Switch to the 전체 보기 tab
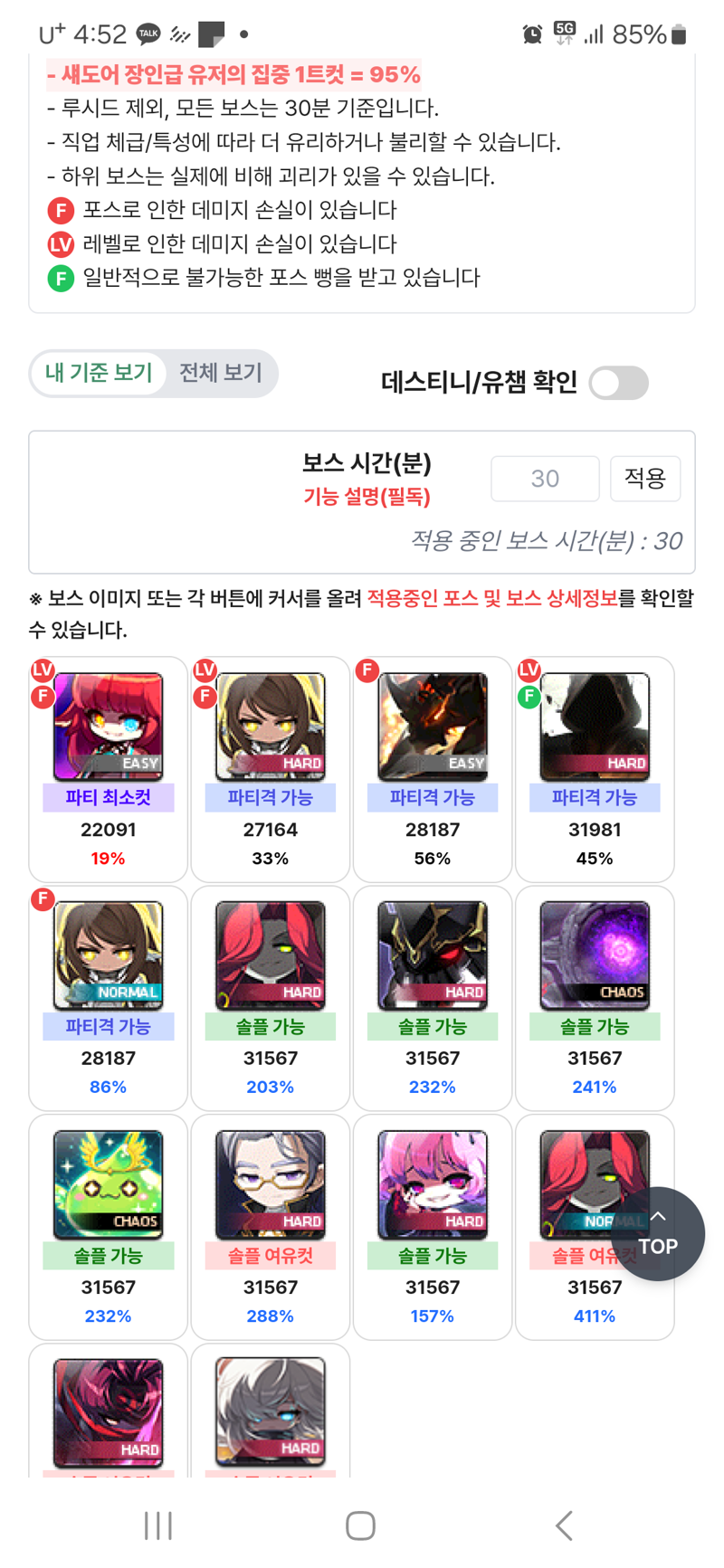 click(x=221, y=373)
